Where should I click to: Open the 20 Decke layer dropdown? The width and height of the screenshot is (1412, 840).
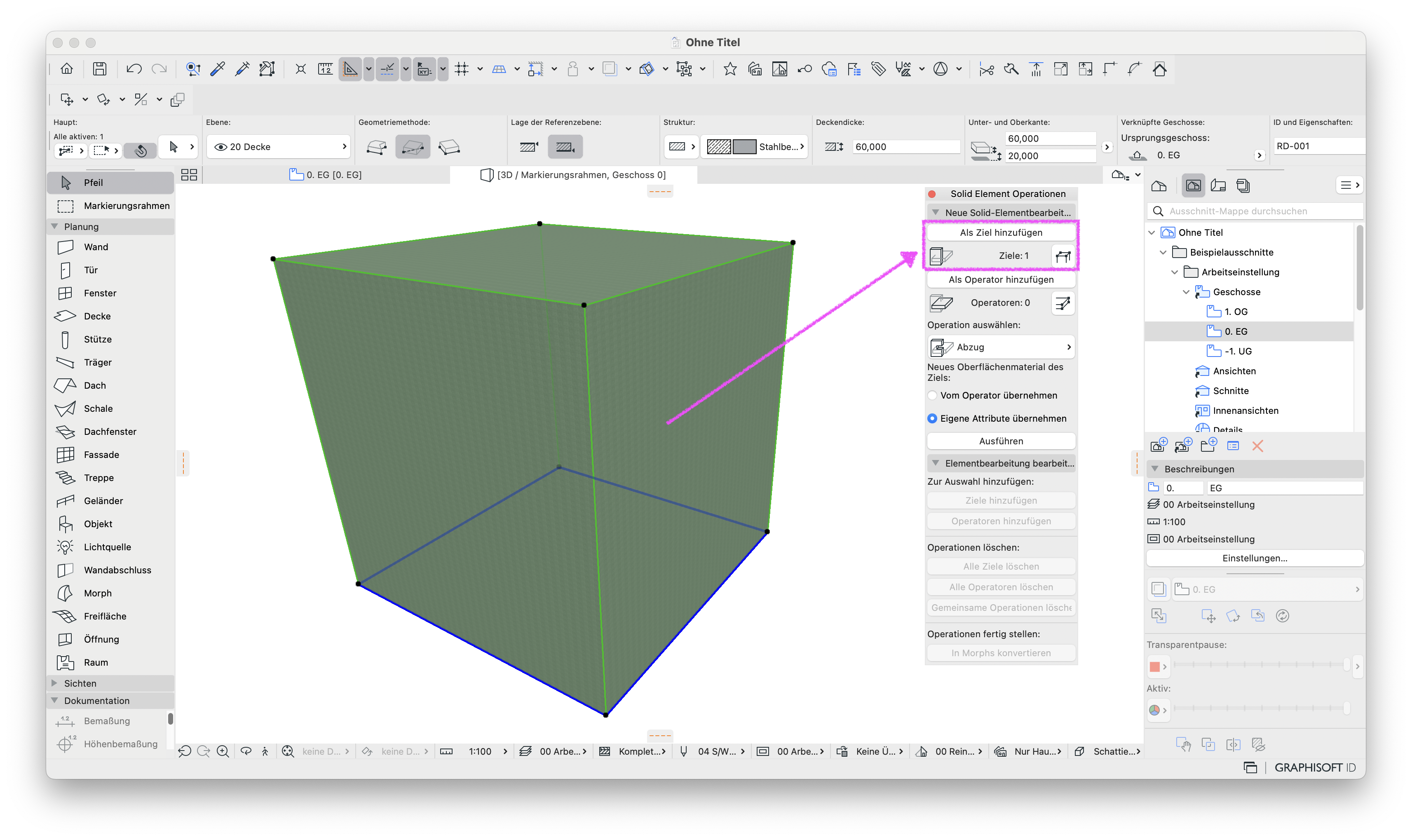click(x=279, y=147)
